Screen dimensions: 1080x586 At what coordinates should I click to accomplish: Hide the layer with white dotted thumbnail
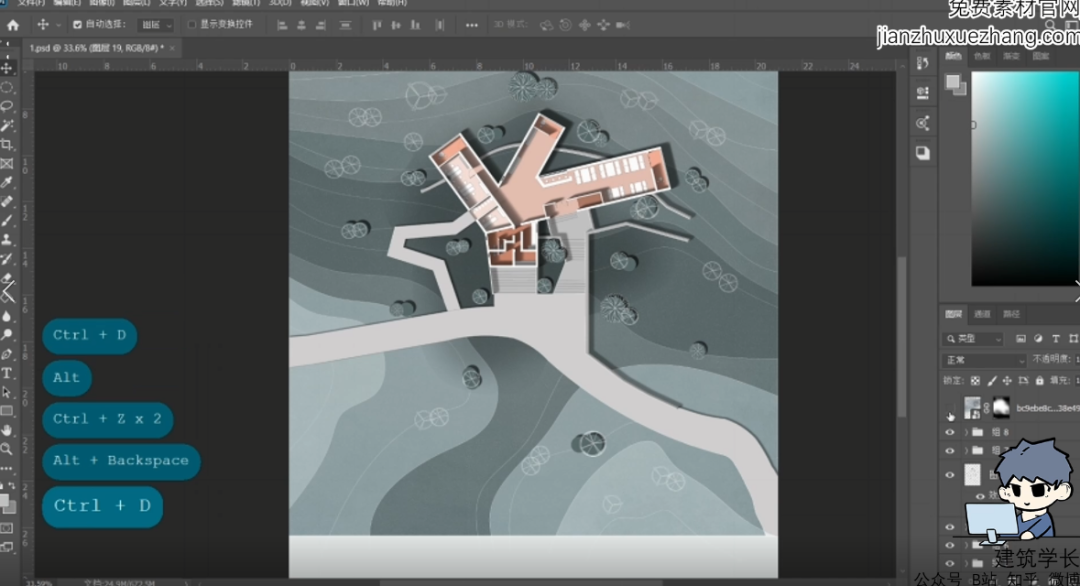point(950,475)
